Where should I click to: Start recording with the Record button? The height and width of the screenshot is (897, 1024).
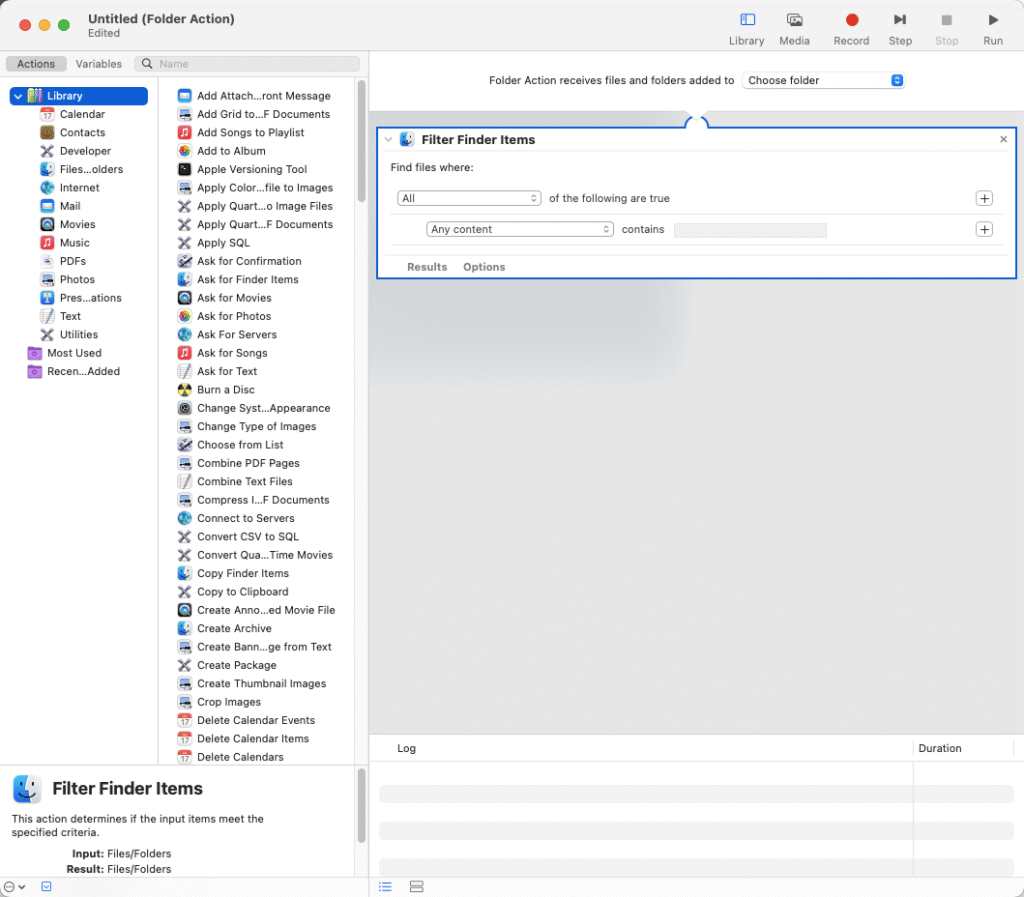[852, 20]
